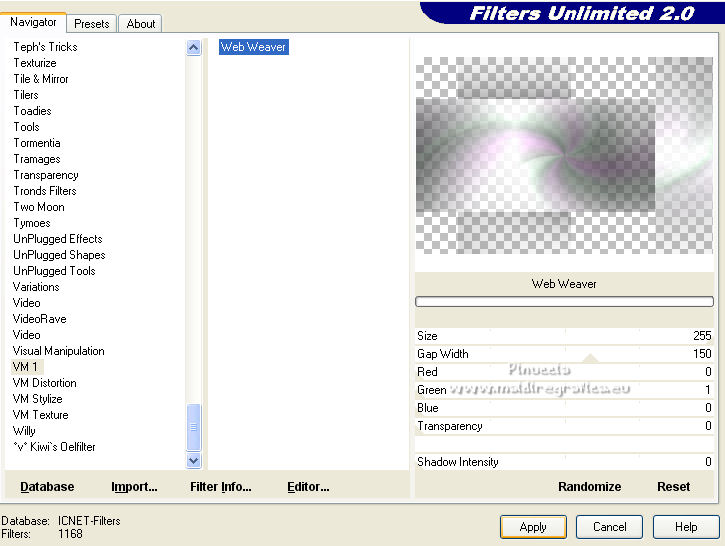This screenshot has height=546, width=725.
Task: Cancel the filter dialog
Action: coord(609,527)
